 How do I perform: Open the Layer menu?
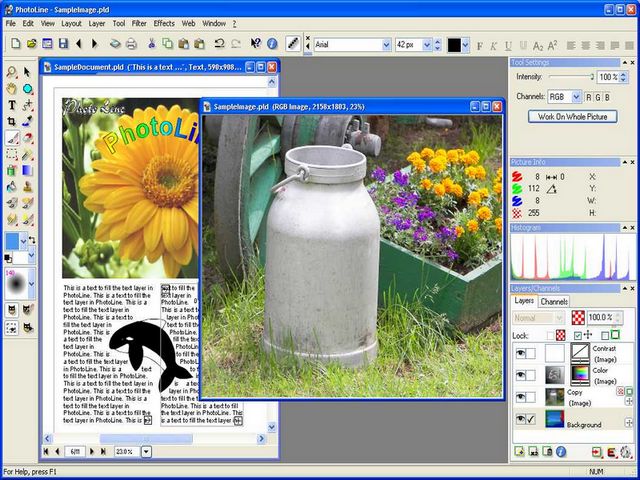97,24
